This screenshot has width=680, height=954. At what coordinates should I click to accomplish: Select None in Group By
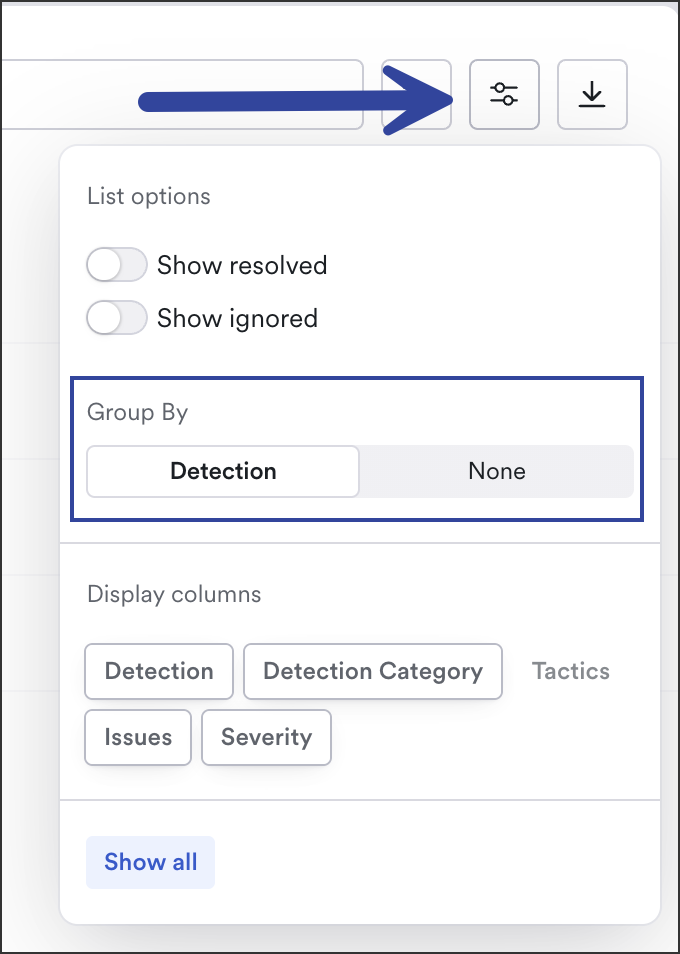497,472
